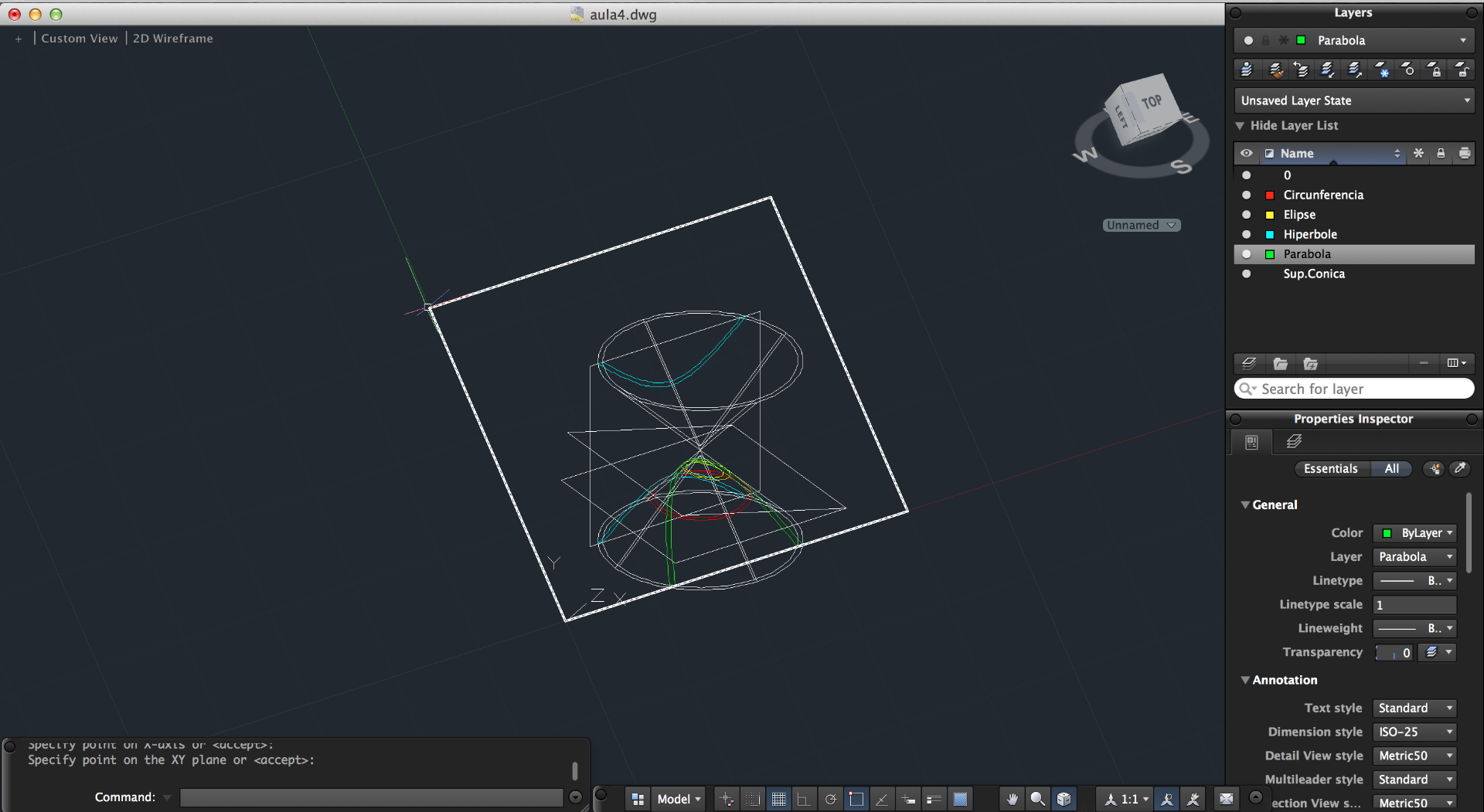Viewport: 1484px width, 812px height.
Task: Click the Layer Lock icon
Action: coord(1435,70)
